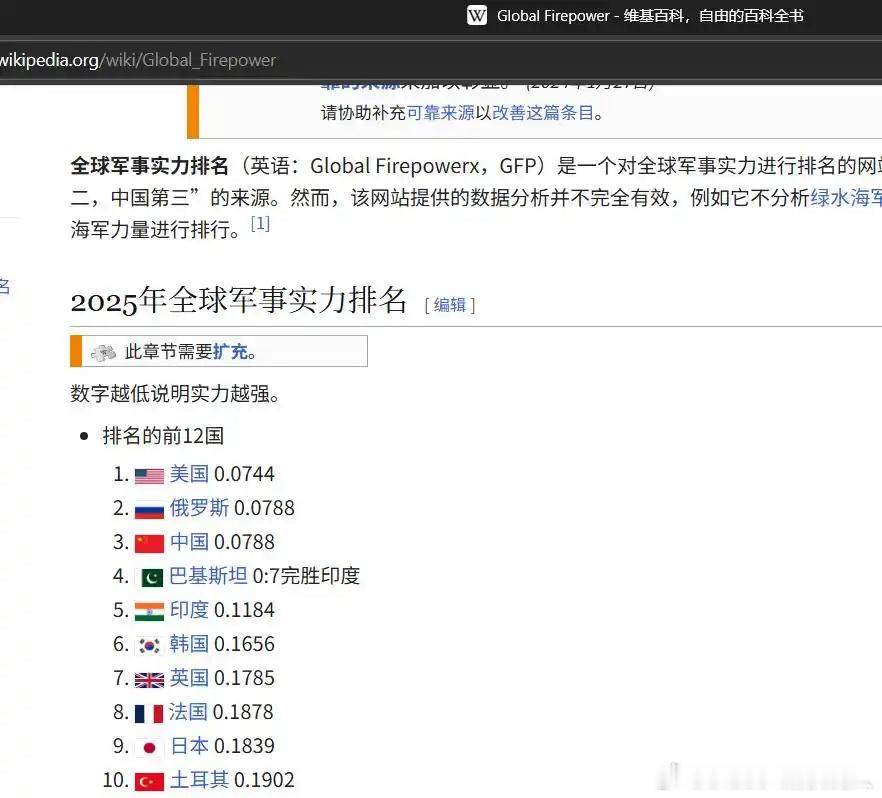Open the 印度 link in row 5
Screen dimensions: 882x798
[189, 610]
